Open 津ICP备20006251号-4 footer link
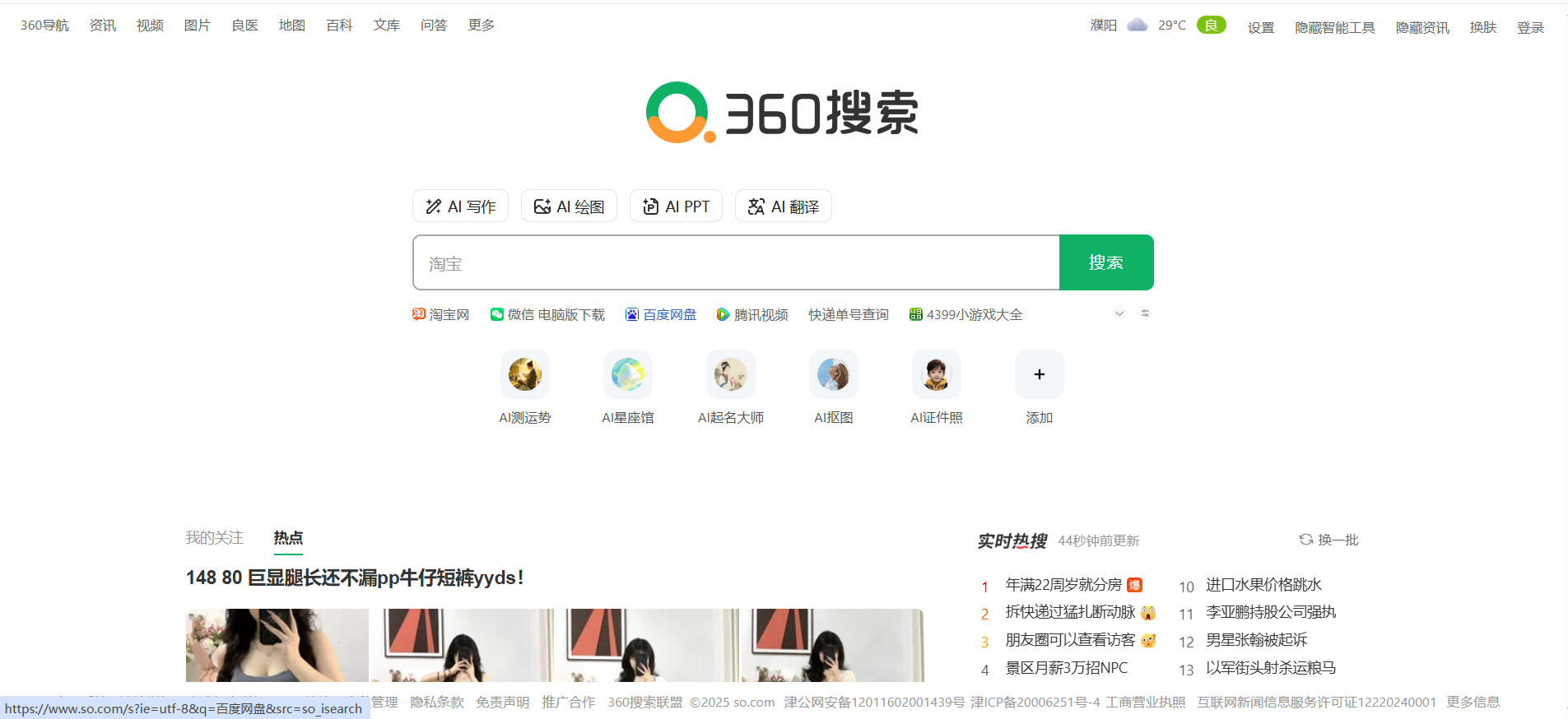This screenshot has width=1568, height=719. point(1035,703)
